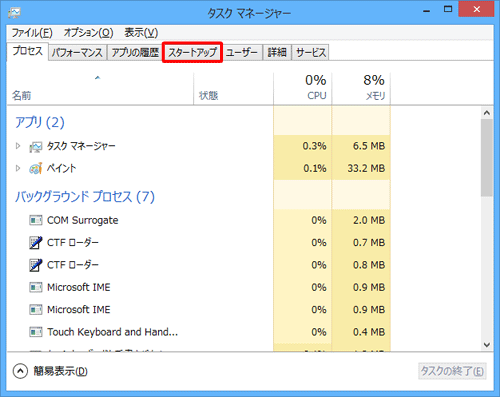
Task: Switch to the サービス tab
Action: [311, 52]
